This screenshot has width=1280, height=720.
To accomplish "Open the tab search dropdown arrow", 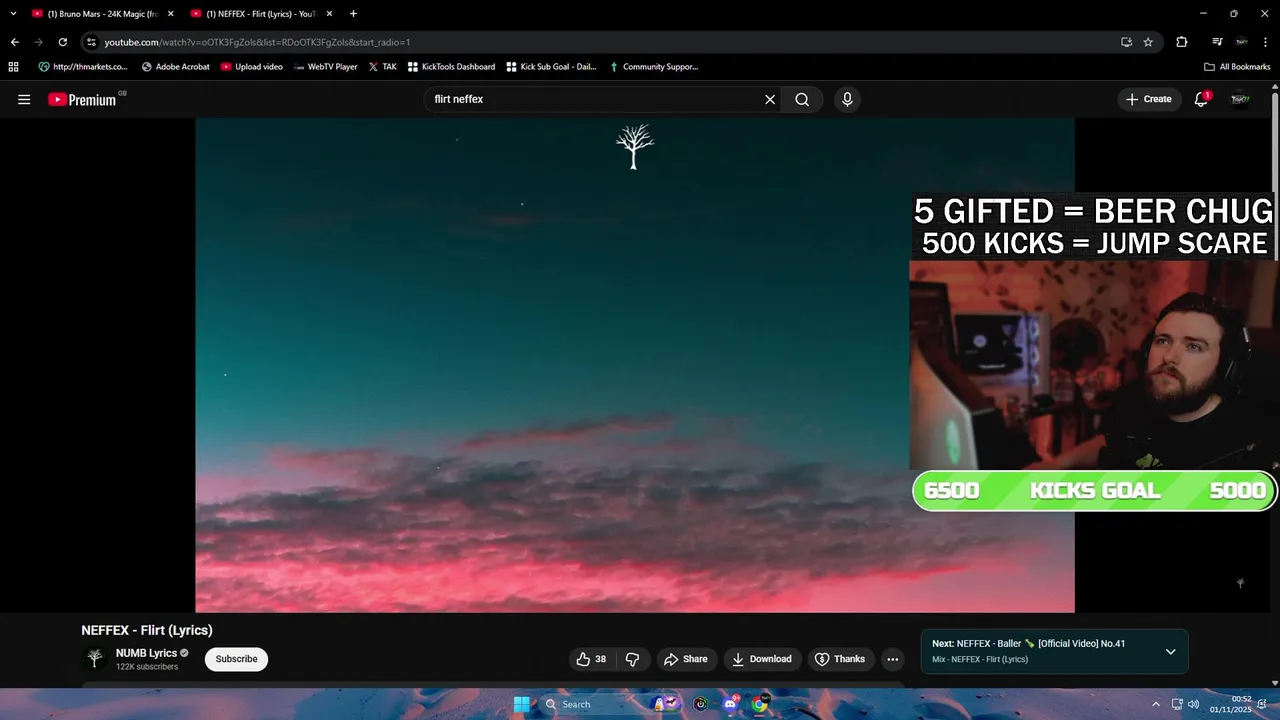I will tap(13, 14).
